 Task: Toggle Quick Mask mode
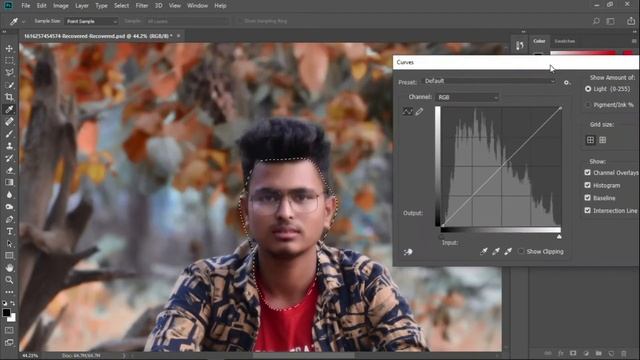9,330
